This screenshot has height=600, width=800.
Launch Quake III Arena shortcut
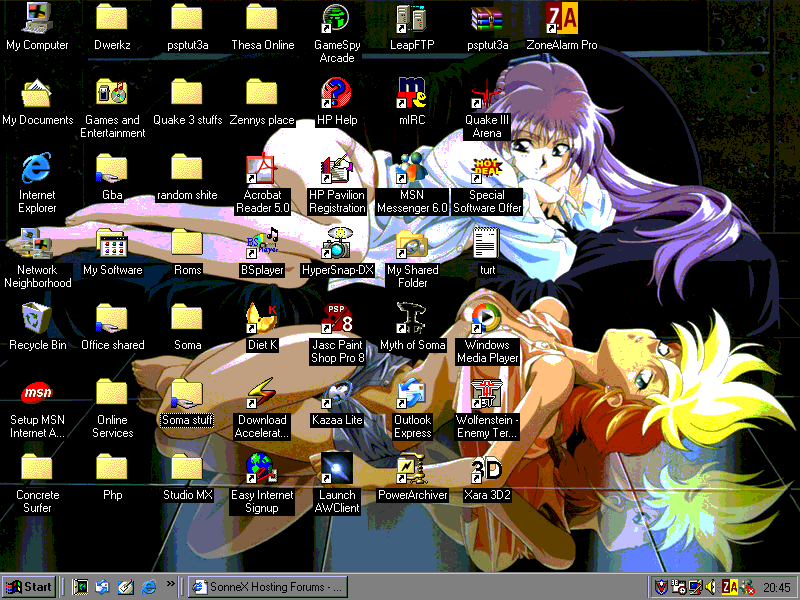(487, 93)
